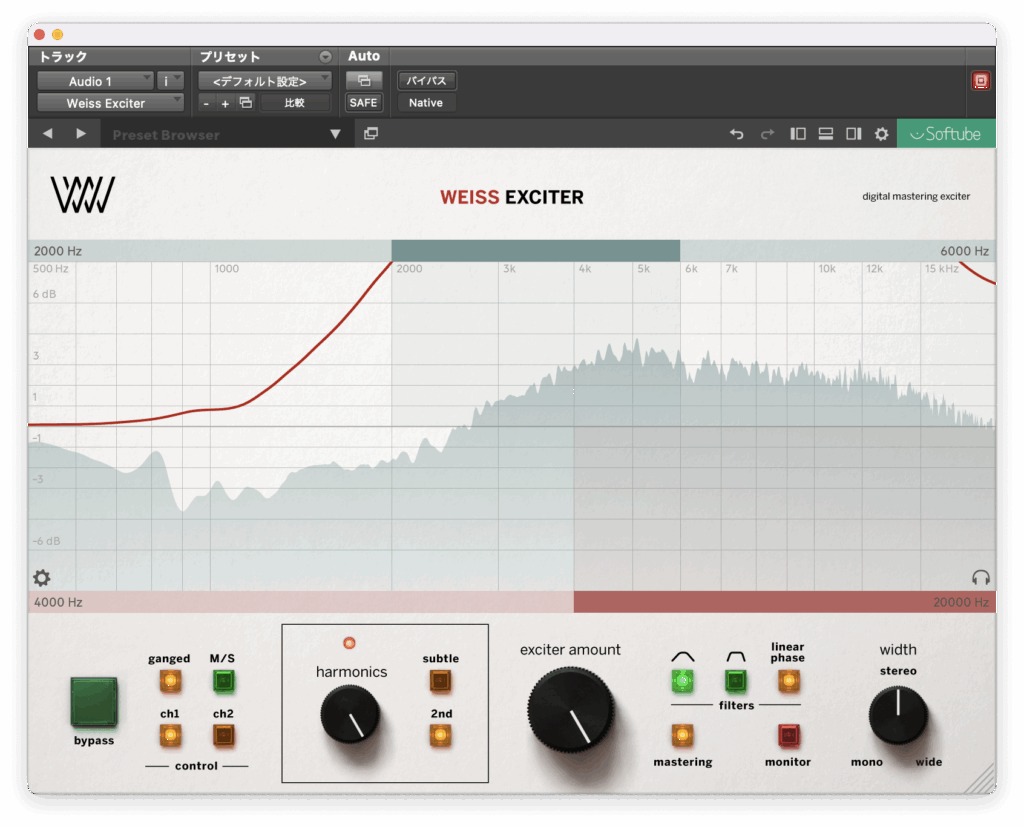Open plug-in automation enable window icon
The width and height of the screenshot is (1024, 827).
364,80
